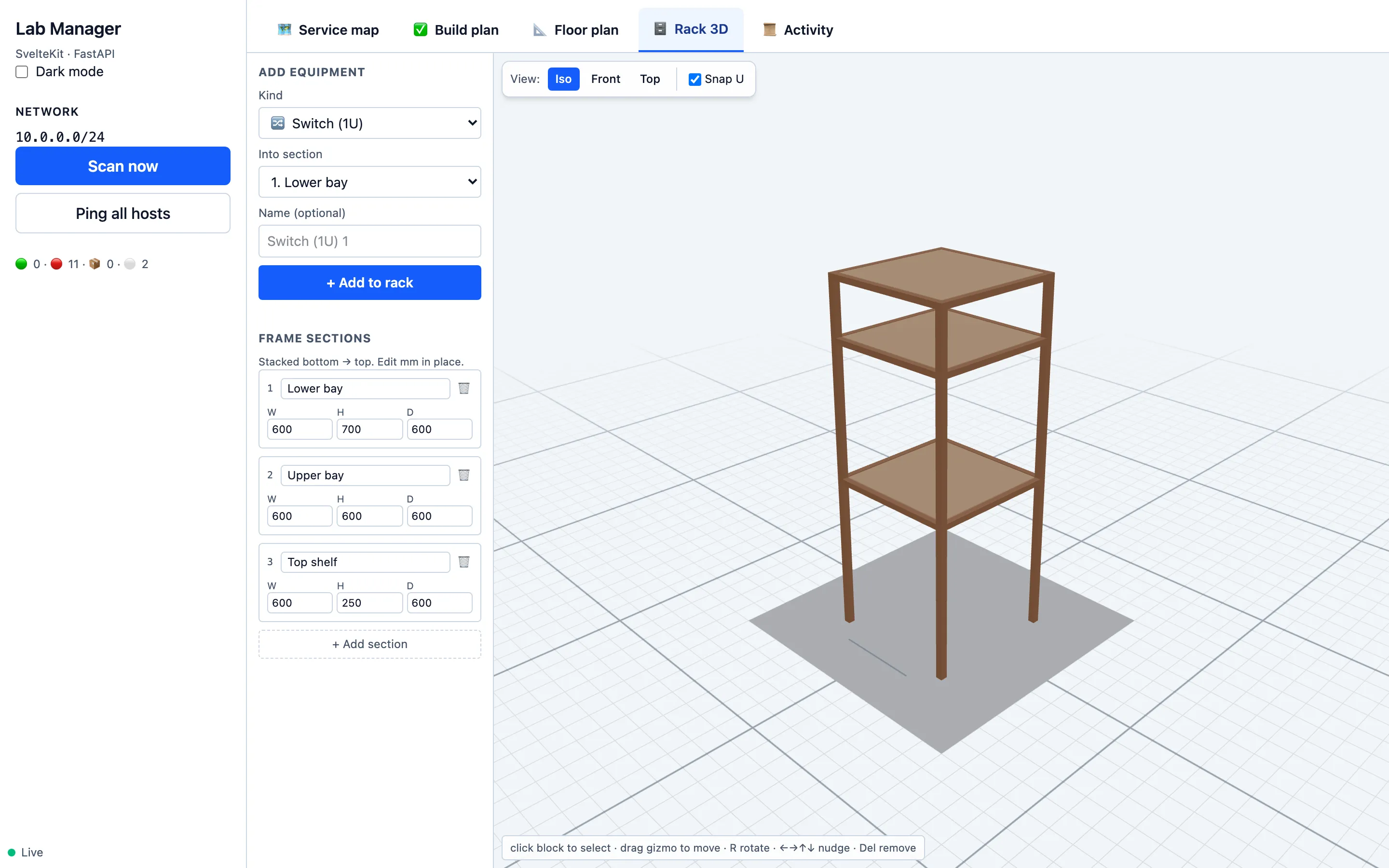Edit the Upper bay section name field
Viewport: 1389px width, 868px height.
365,475
